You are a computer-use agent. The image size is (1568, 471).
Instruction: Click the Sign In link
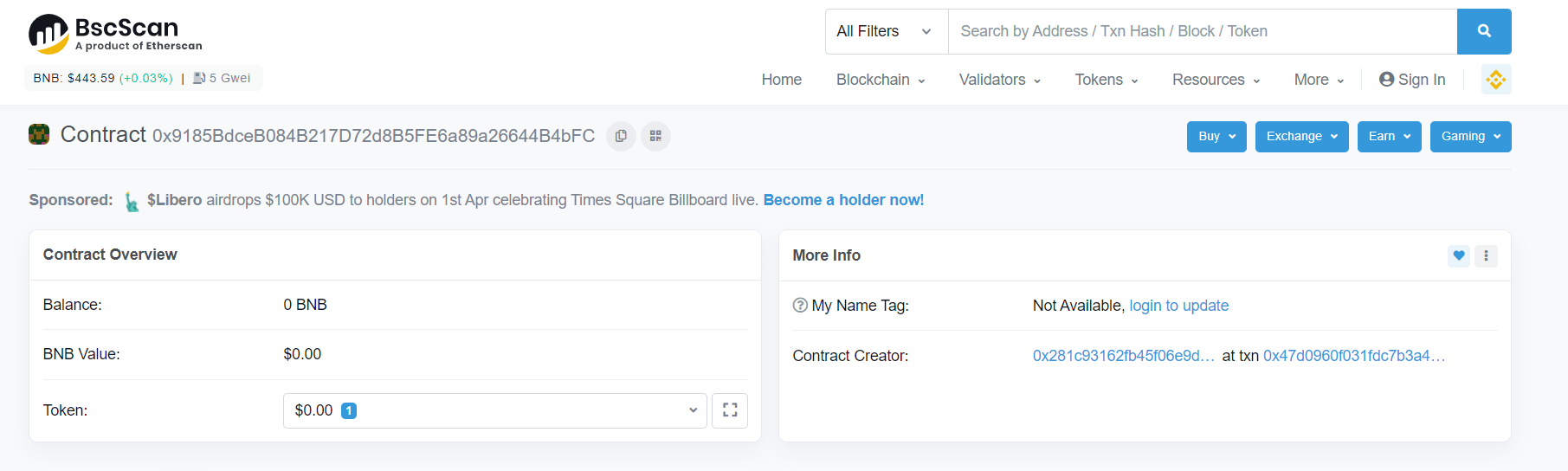pos(1411,80)
